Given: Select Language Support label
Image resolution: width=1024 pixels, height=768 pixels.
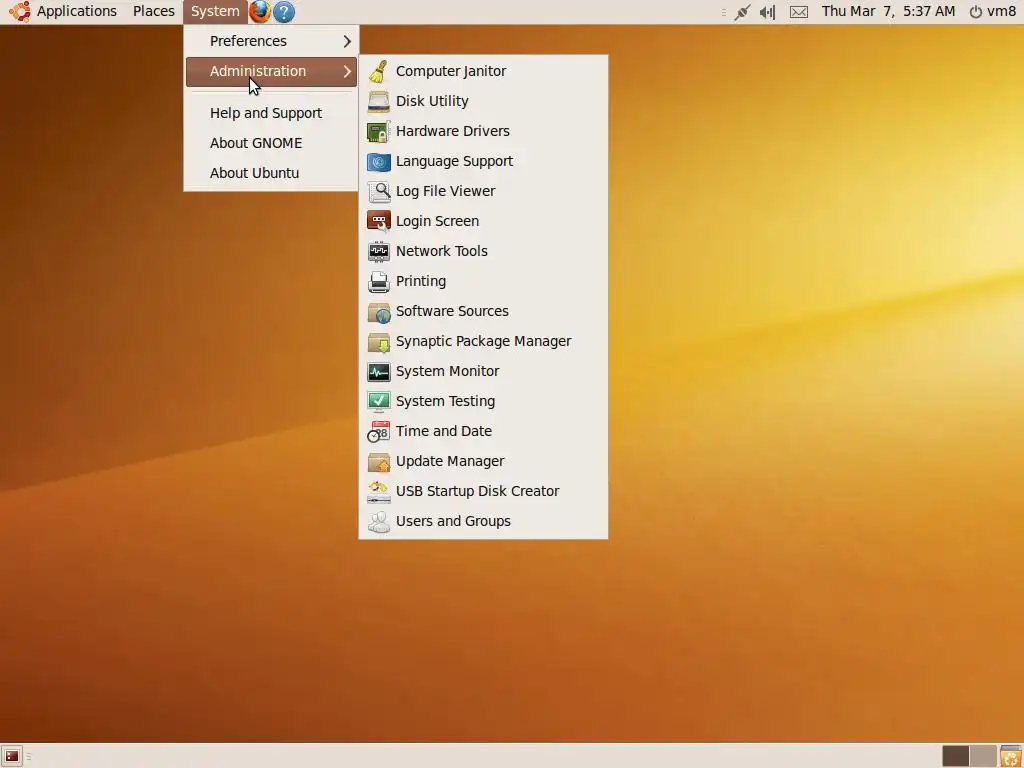Looking at the screenshot, I should pyautogui.click(x=454, y=161).
